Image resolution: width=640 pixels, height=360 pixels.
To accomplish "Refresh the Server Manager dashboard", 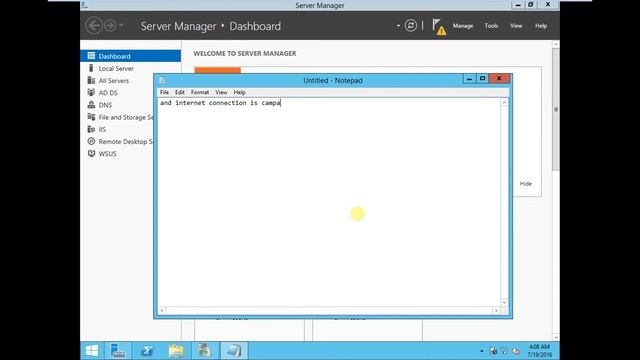I will coord(411,25).
